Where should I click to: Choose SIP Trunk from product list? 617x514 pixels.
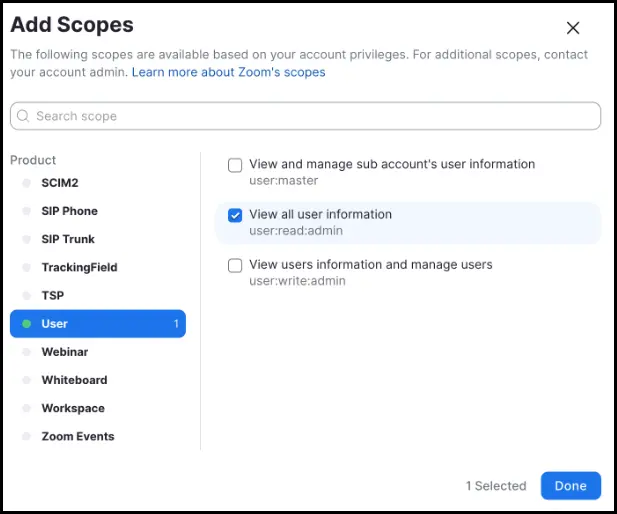tap(68, 239)
